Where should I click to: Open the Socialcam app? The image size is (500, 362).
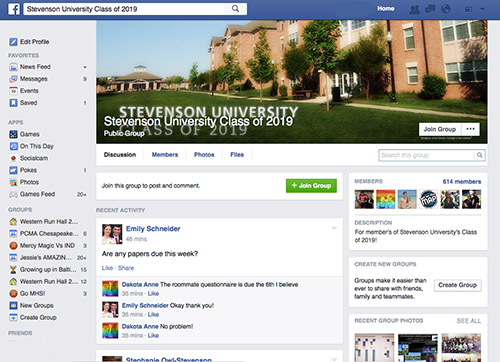pos(34,158)
